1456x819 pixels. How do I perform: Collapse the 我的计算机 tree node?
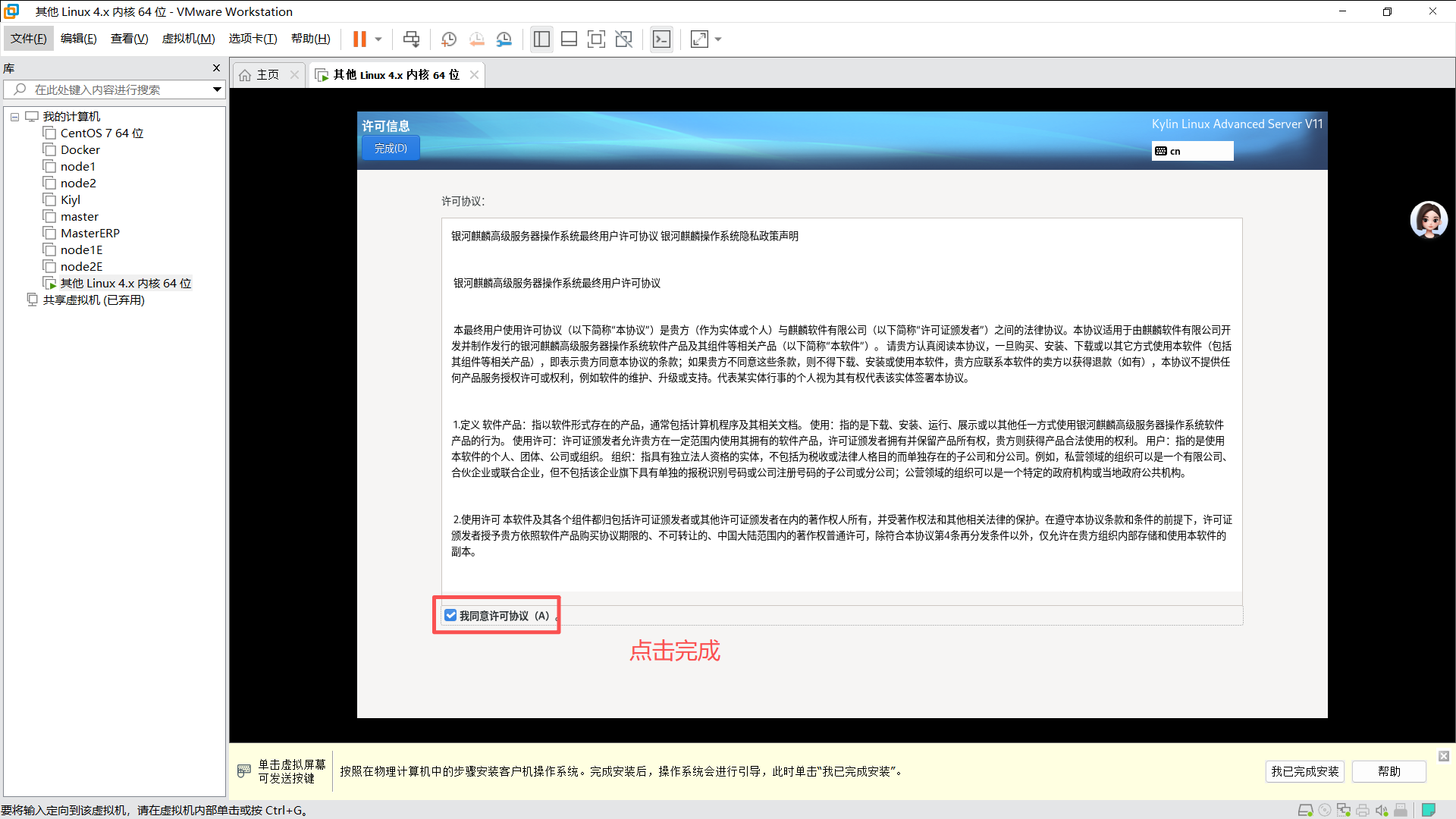(x=14, y=116)
